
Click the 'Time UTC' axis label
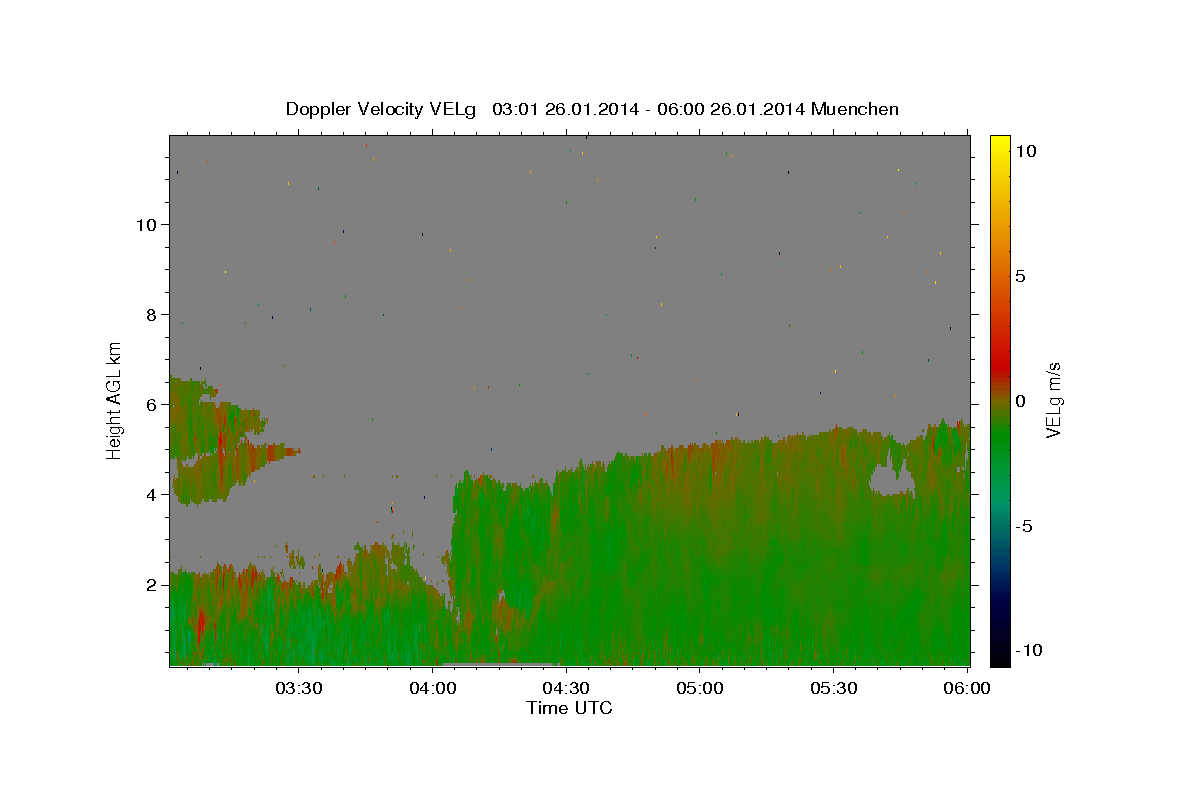pos(569,708)
